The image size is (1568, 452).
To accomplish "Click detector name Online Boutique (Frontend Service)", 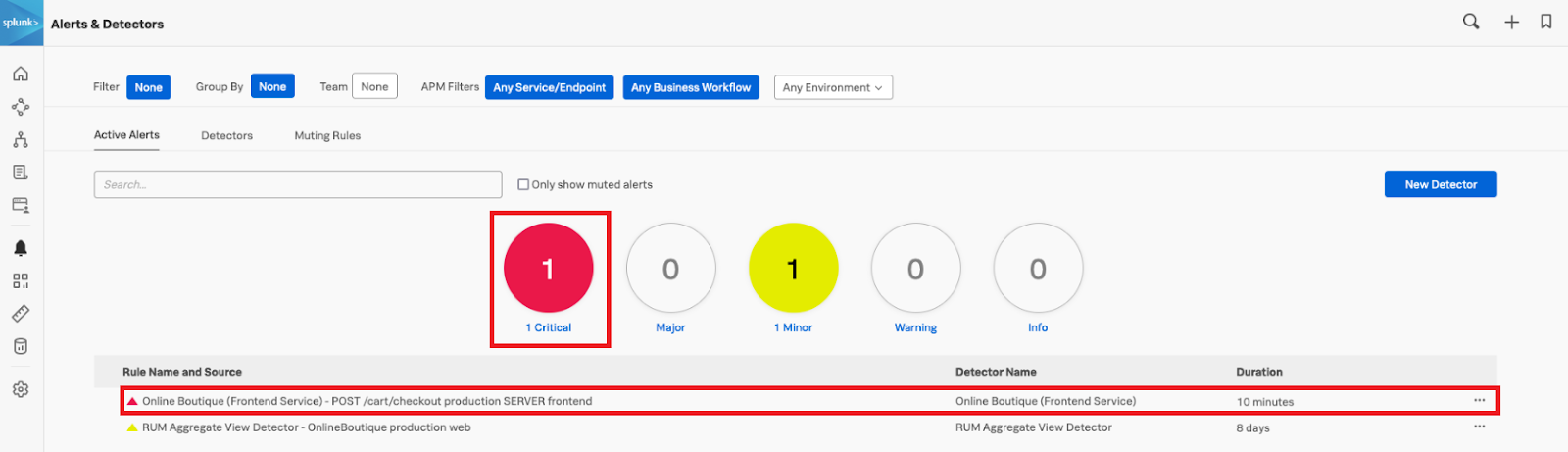I will [1046, 401].
